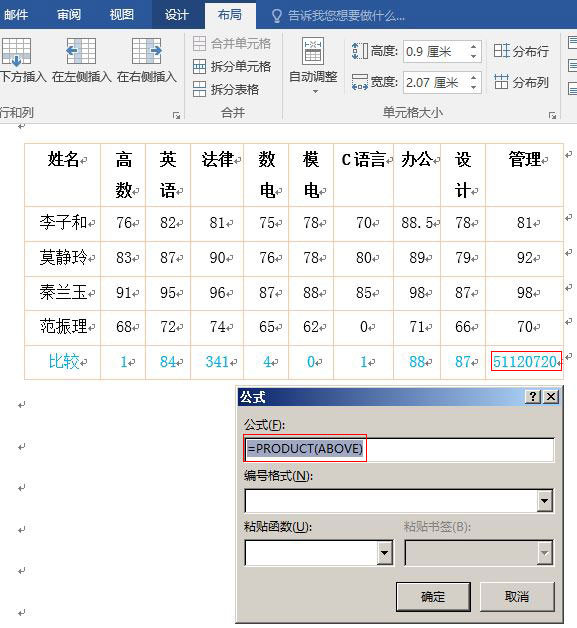Image resolution: width=577 pixels, height=628 pixels.
Task: Click the height (高度) value field
Action: [436, 52]
